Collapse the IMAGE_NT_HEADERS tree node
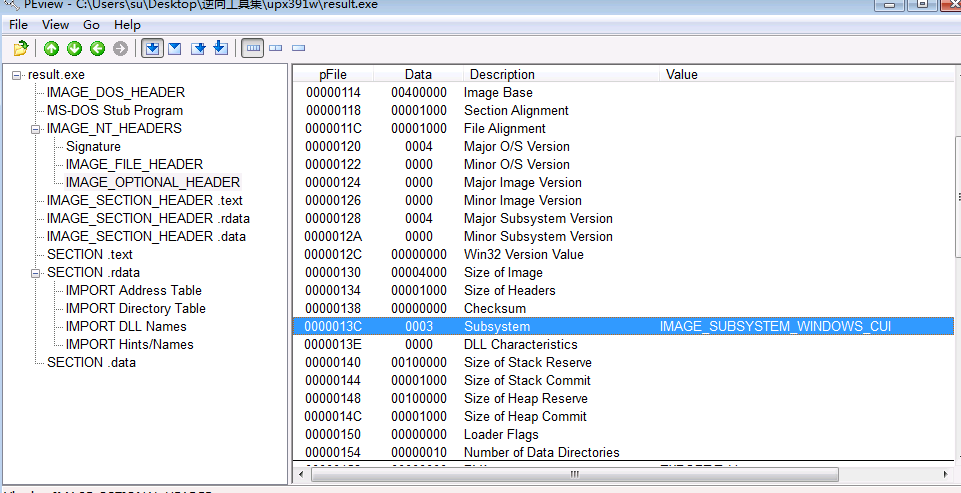Screen dimensions: 961x493 point(36,129)
